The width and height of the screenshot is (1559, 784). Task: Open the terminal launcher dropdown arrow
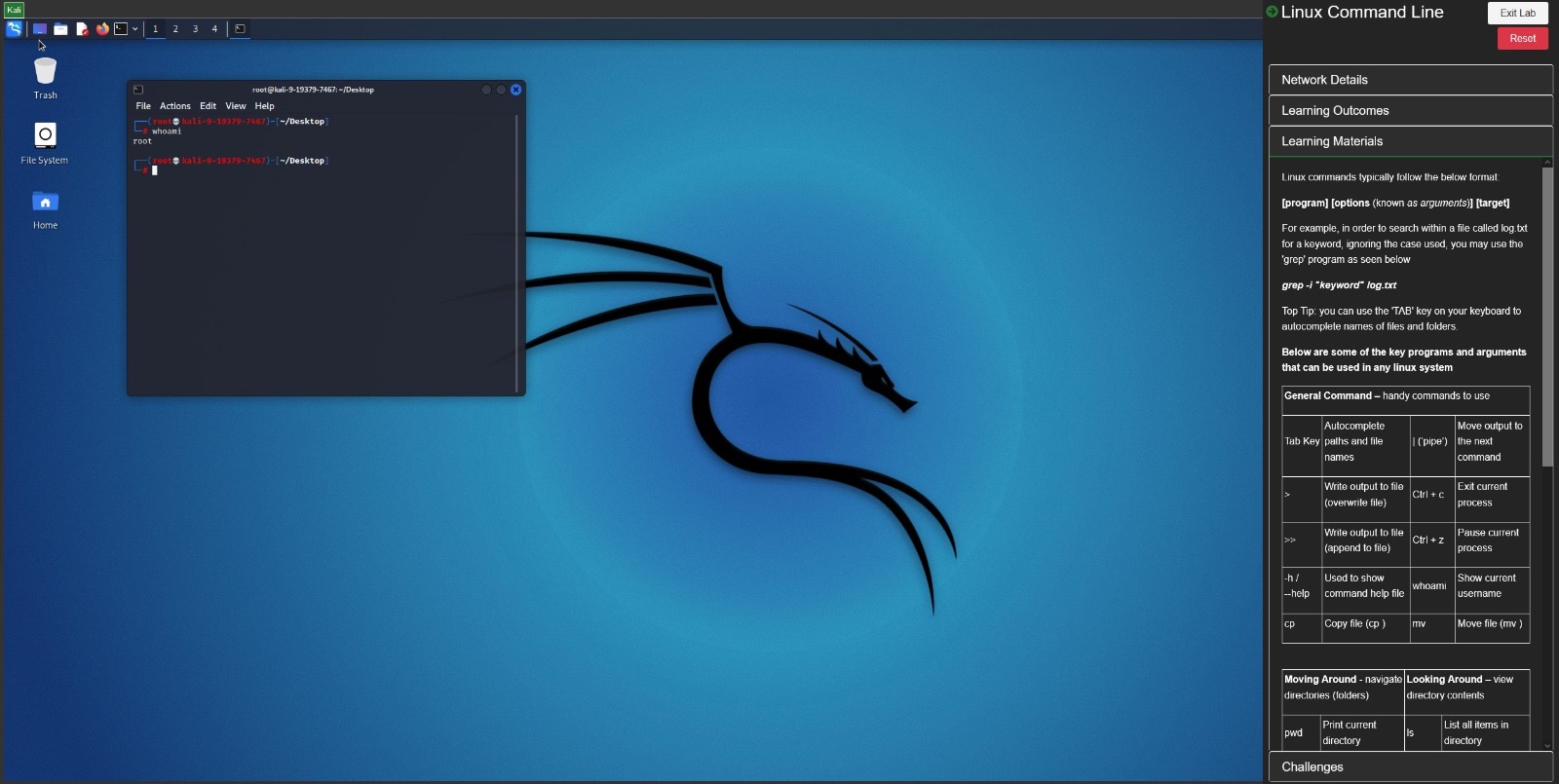click(134, 29)
